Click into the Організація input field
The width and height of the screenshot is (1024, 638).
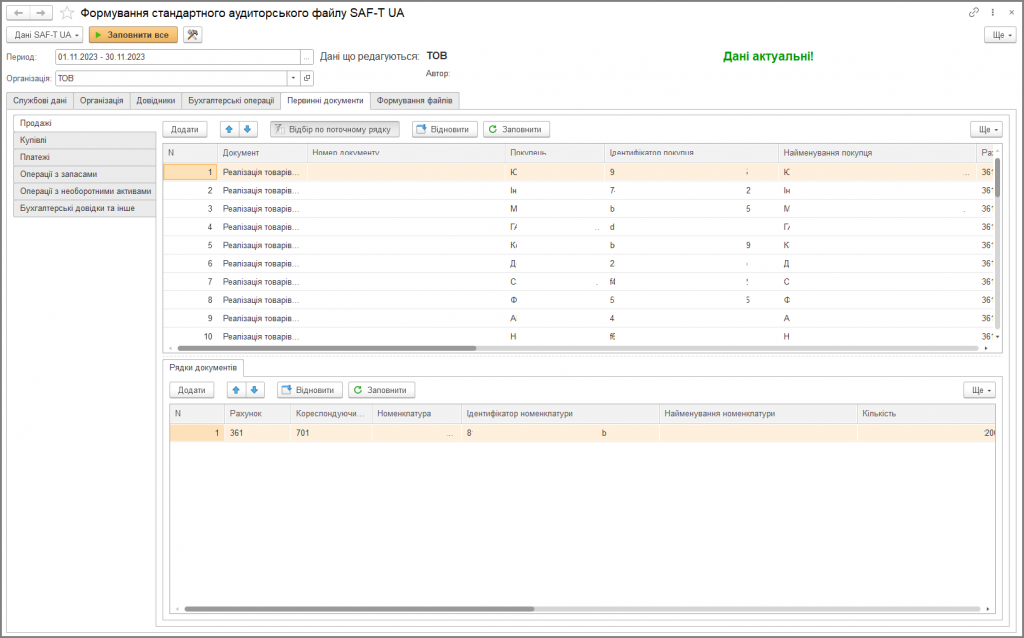pos(171,78)
